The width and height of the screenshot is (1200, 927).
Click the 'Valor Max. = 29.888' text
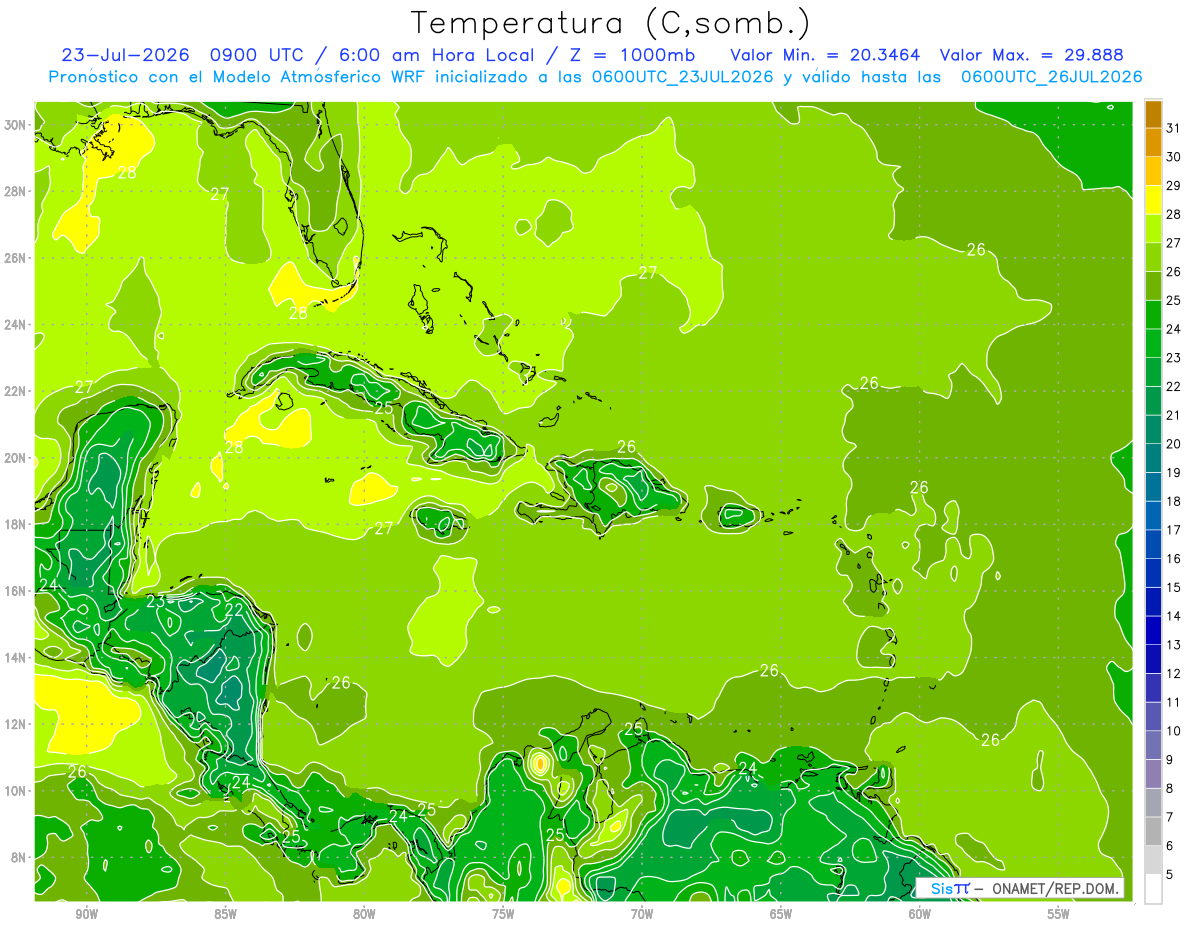pos(1031,55)
